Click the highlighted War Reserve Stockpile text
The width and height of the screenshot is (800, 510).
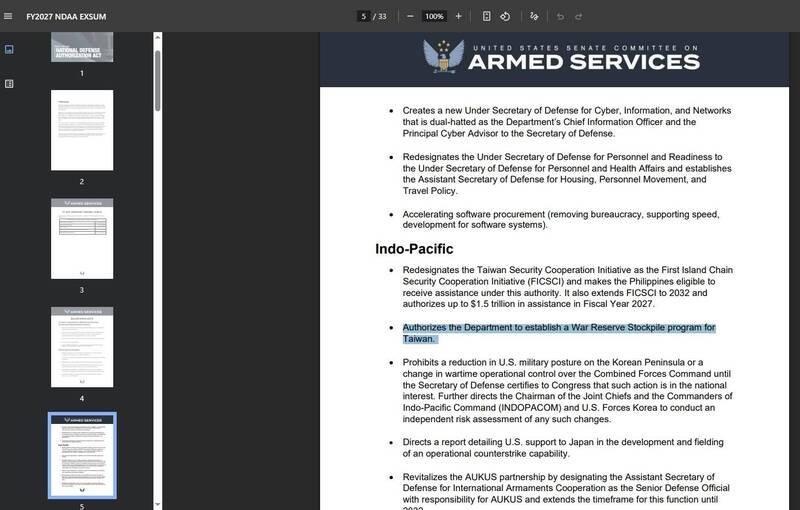559,333
